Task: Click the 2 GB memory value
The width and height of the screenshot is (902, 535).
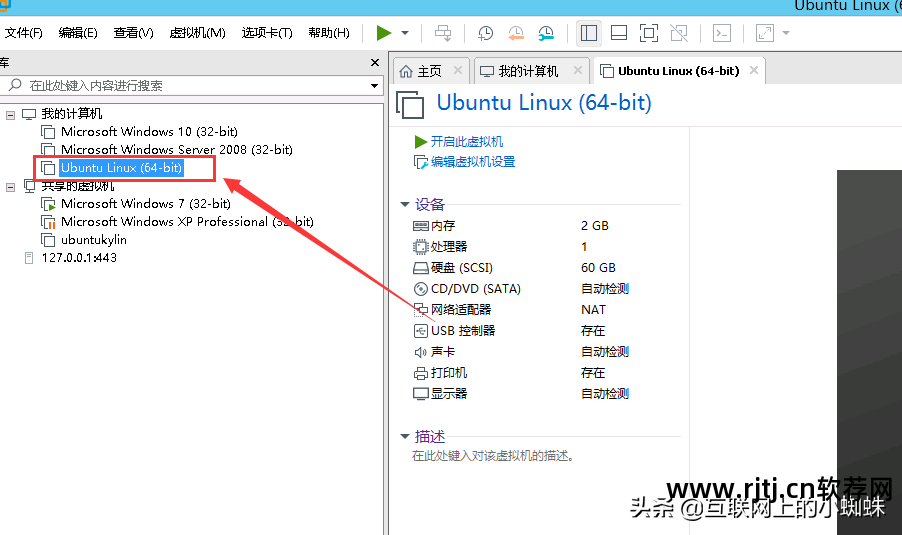Action: click(595, 226)
